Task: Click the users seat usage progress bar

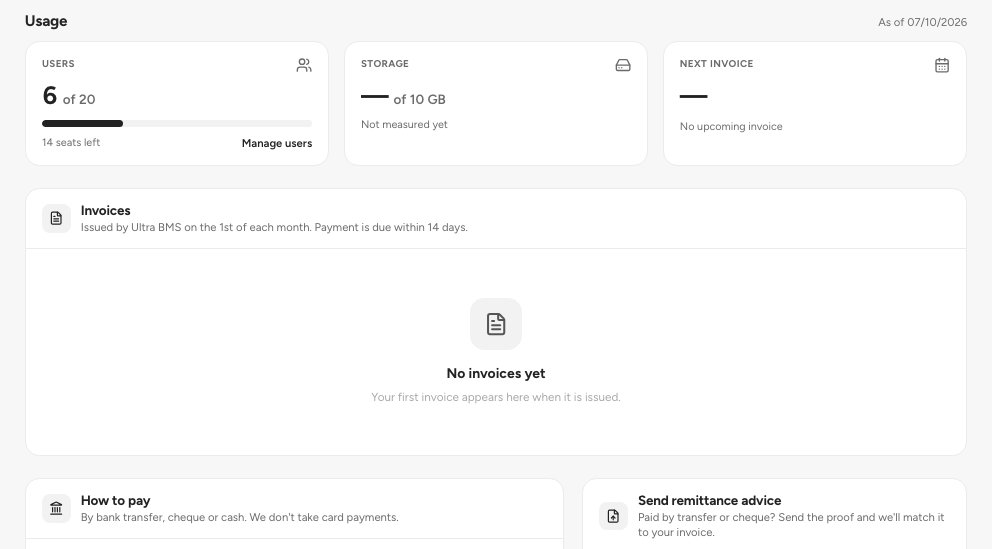Action: pos(177,123)
